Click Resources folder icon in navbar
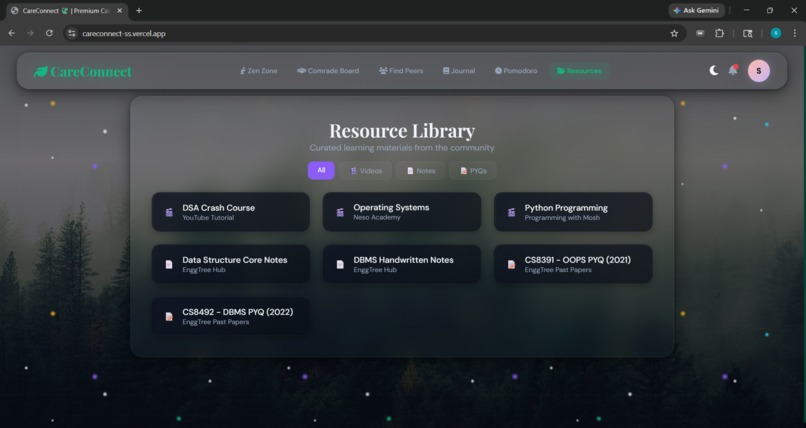The image size is (806, 428). point(561,71)
